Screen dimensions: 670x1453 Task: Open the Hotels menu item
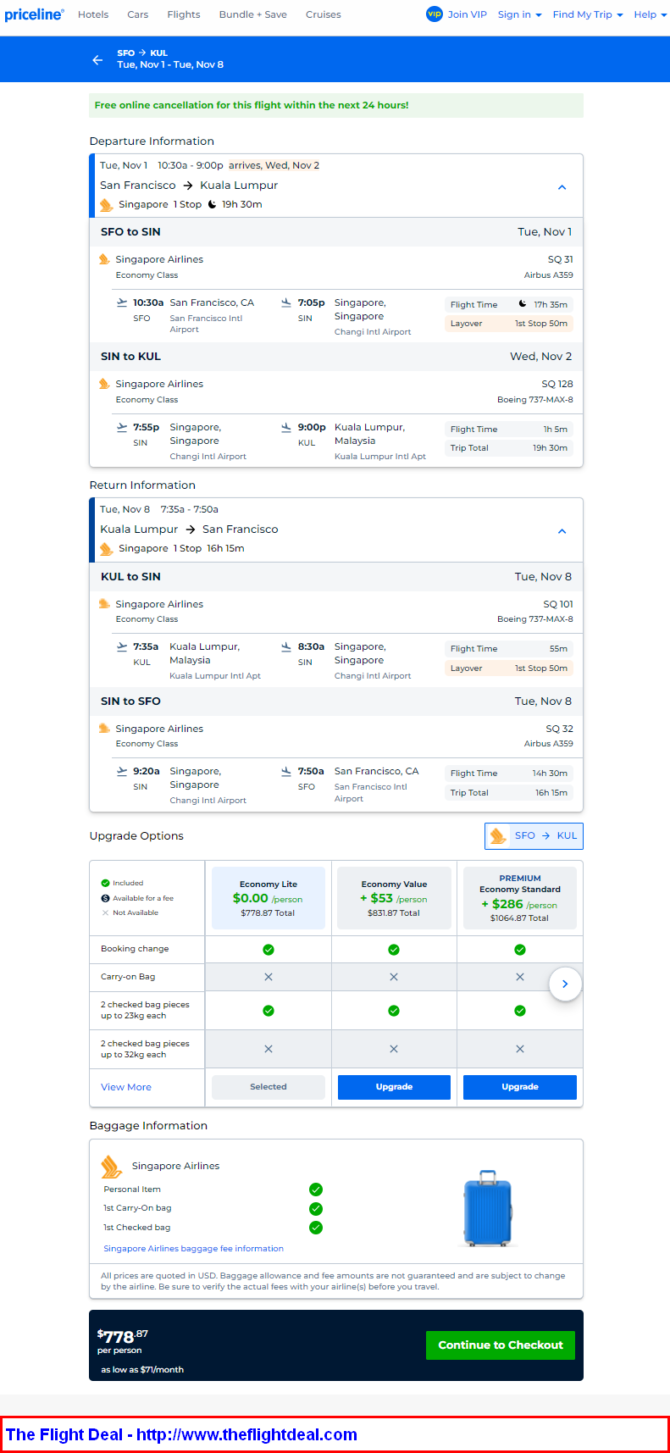(93, 15)
